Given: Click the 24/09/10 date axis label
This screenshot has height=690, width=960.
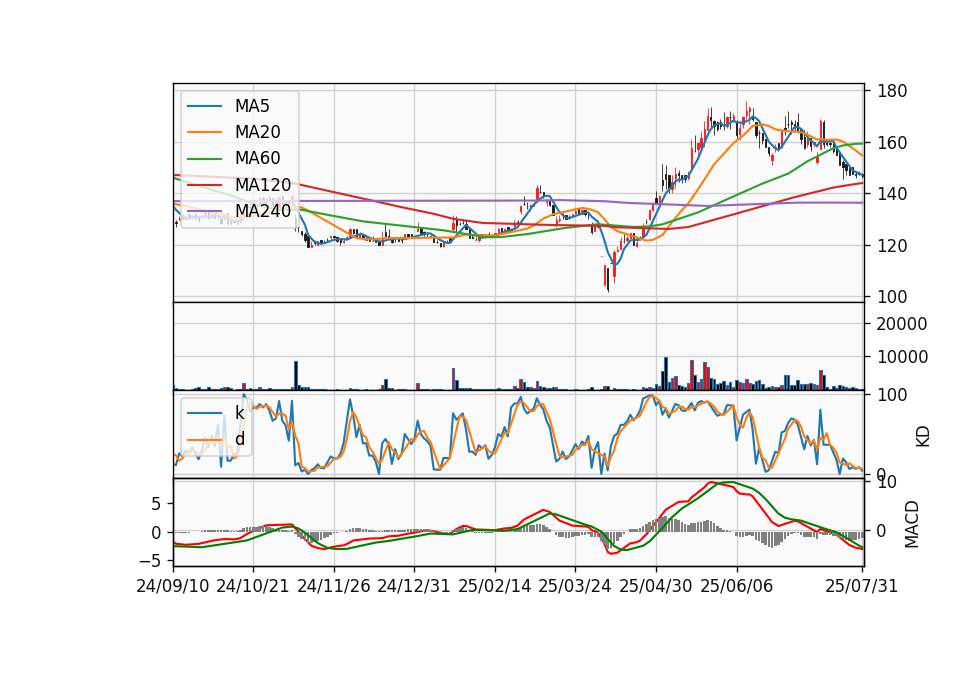Looking at the screenshot, I should coord(173,586).
